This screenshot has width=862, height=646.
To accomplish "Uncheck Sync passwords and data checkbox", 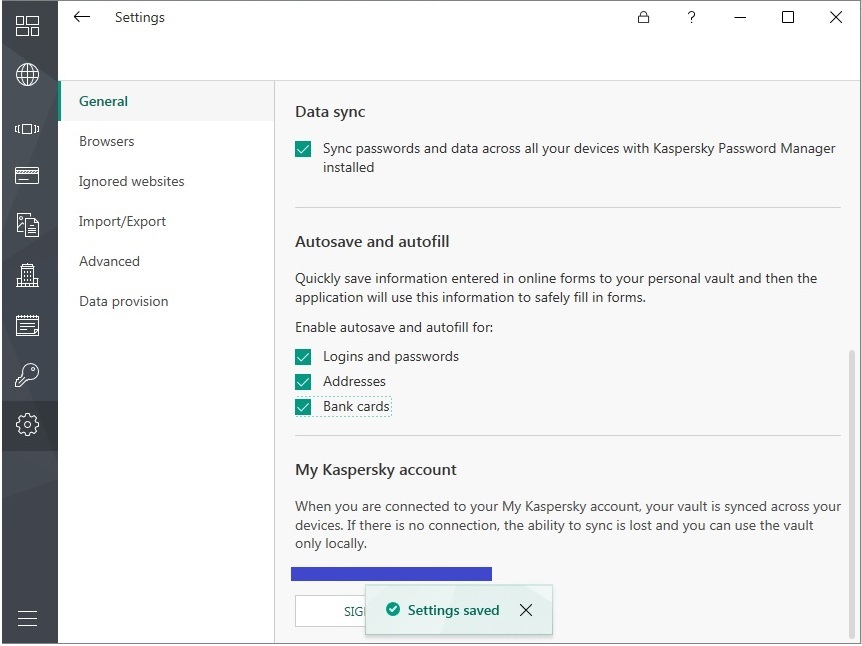I will (303, 149).
